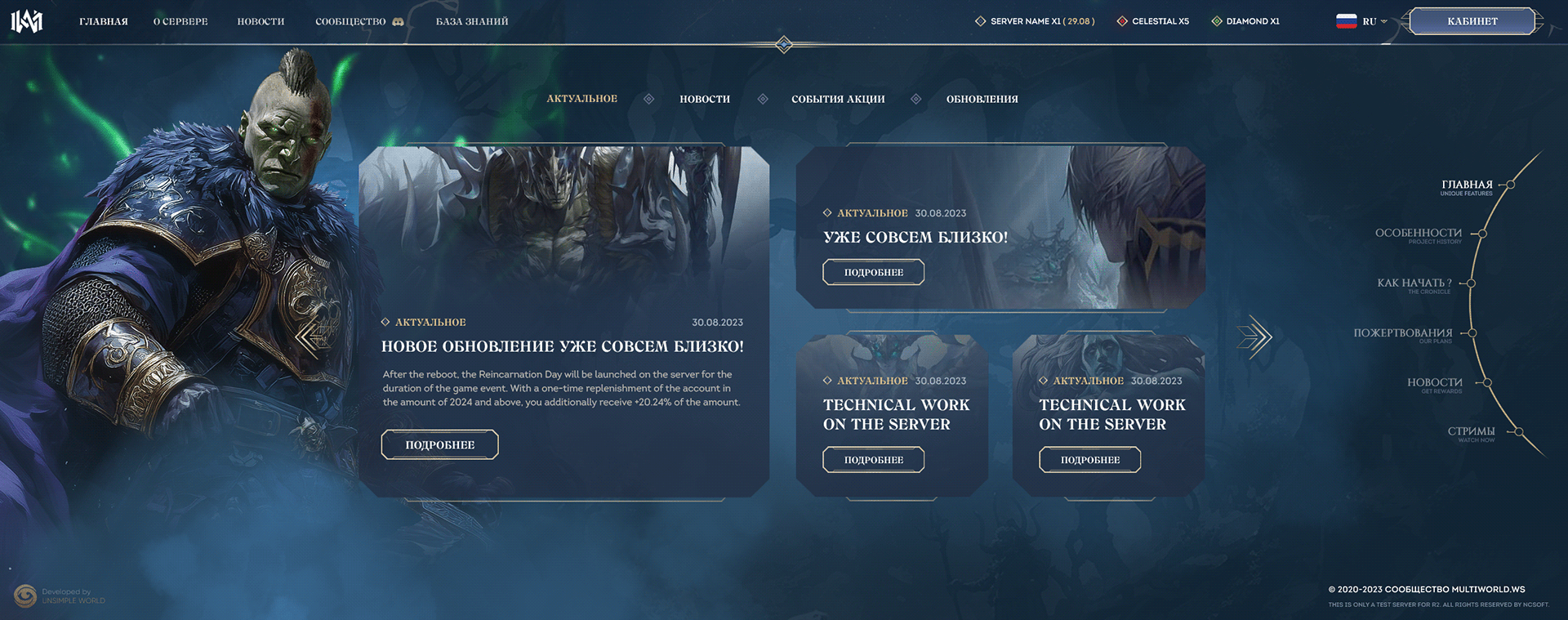Image resolution: width=1568 pixels, height=620 pixels.
Task: Click Unsimple World developer logo
Action: click(25, 596)
